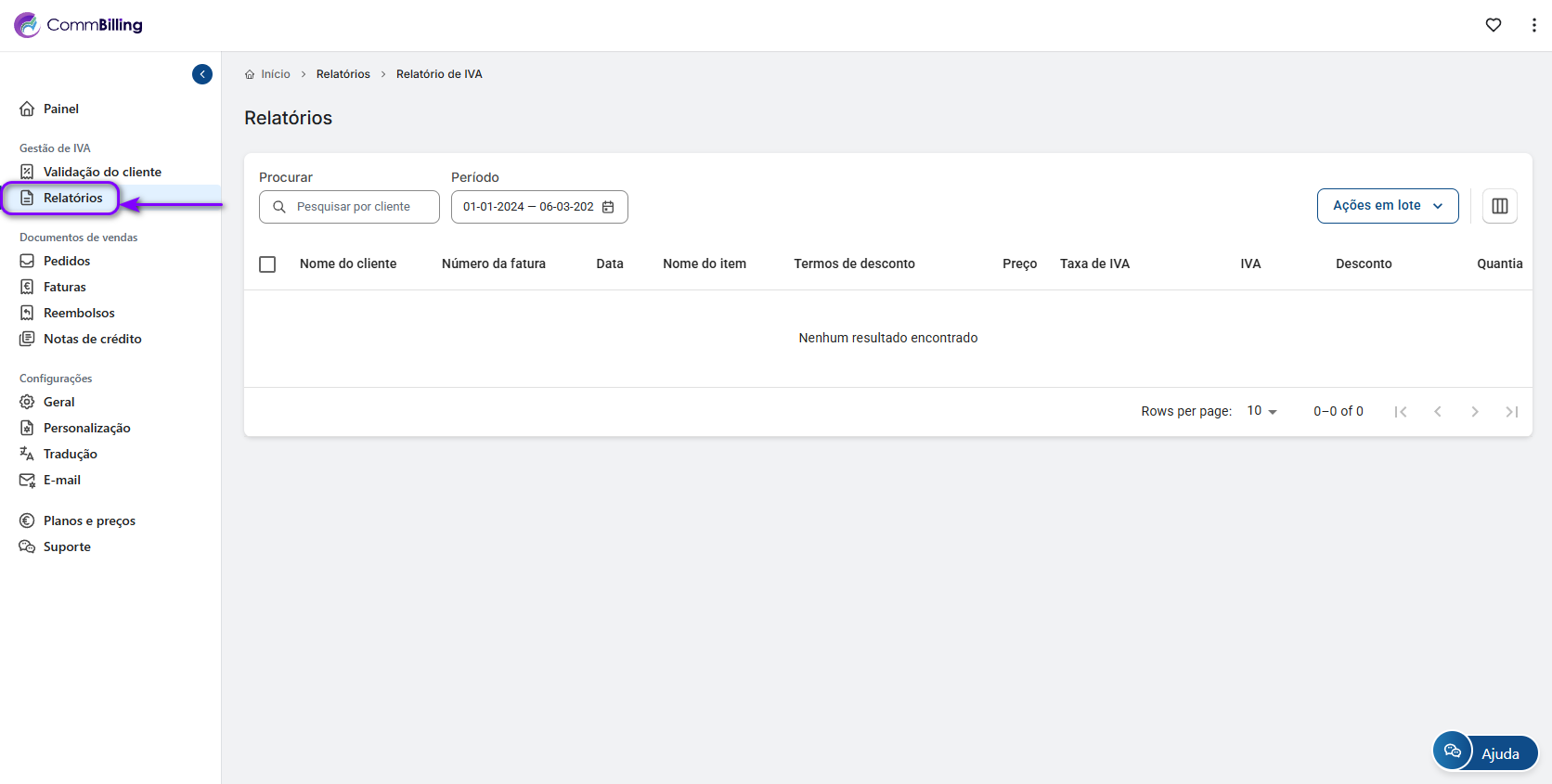Open the column settings icon
This screenshot has height=784, width=1552.
(x=1499, y=206)
